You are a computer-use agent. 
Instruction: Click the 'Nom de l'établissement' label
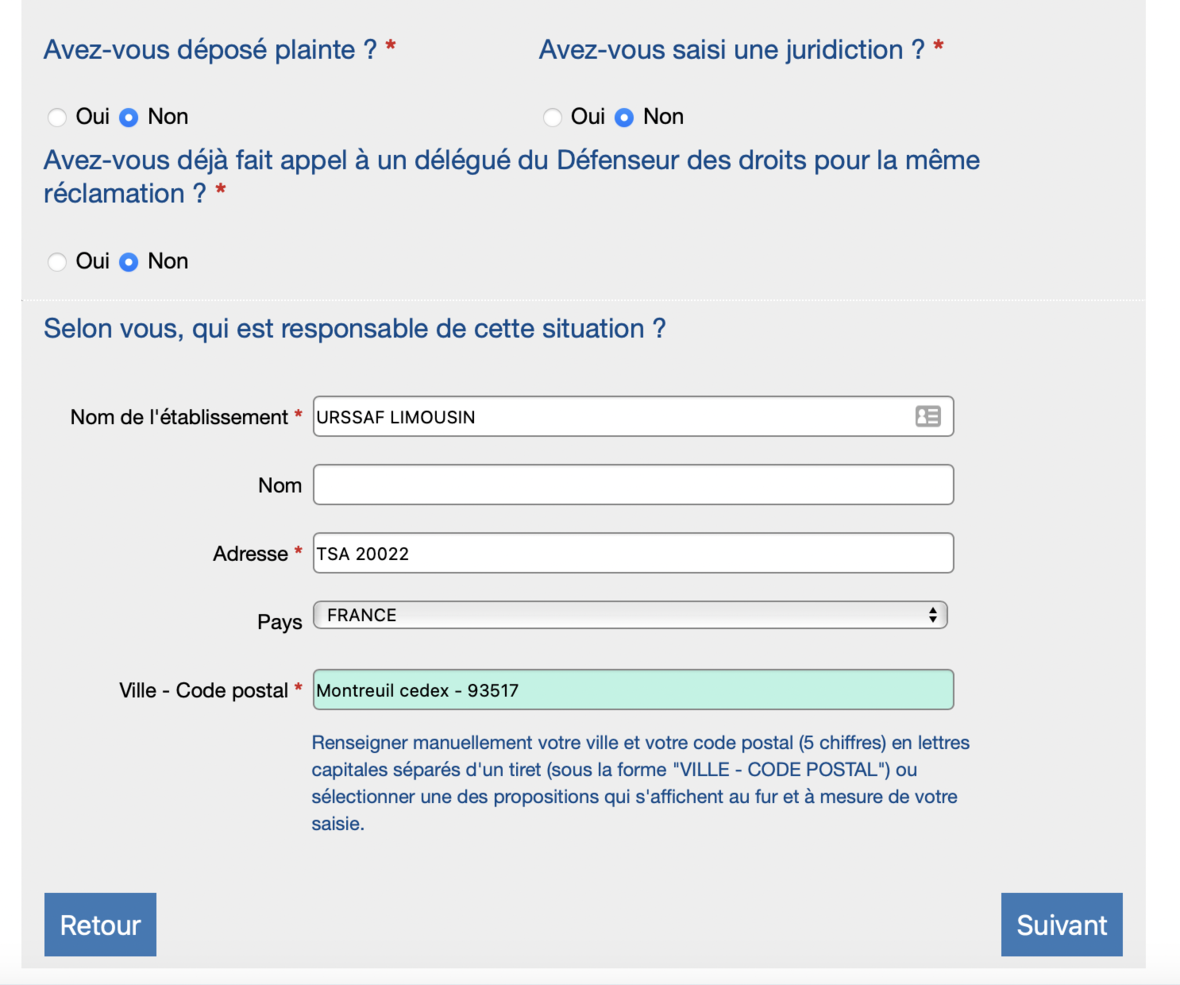[179, 417]
